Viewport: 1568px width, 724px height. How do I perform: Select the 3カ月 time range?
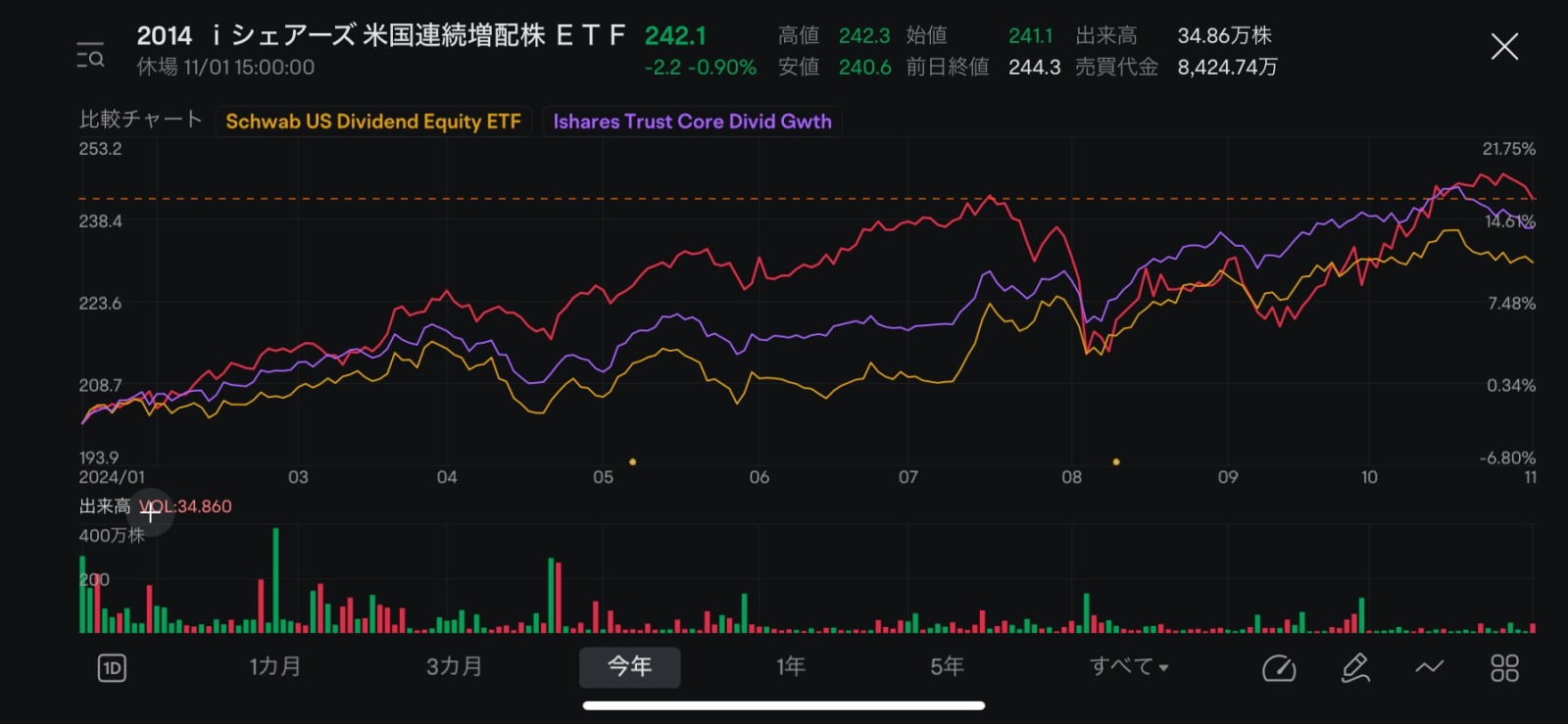click(x=454, y=667)
